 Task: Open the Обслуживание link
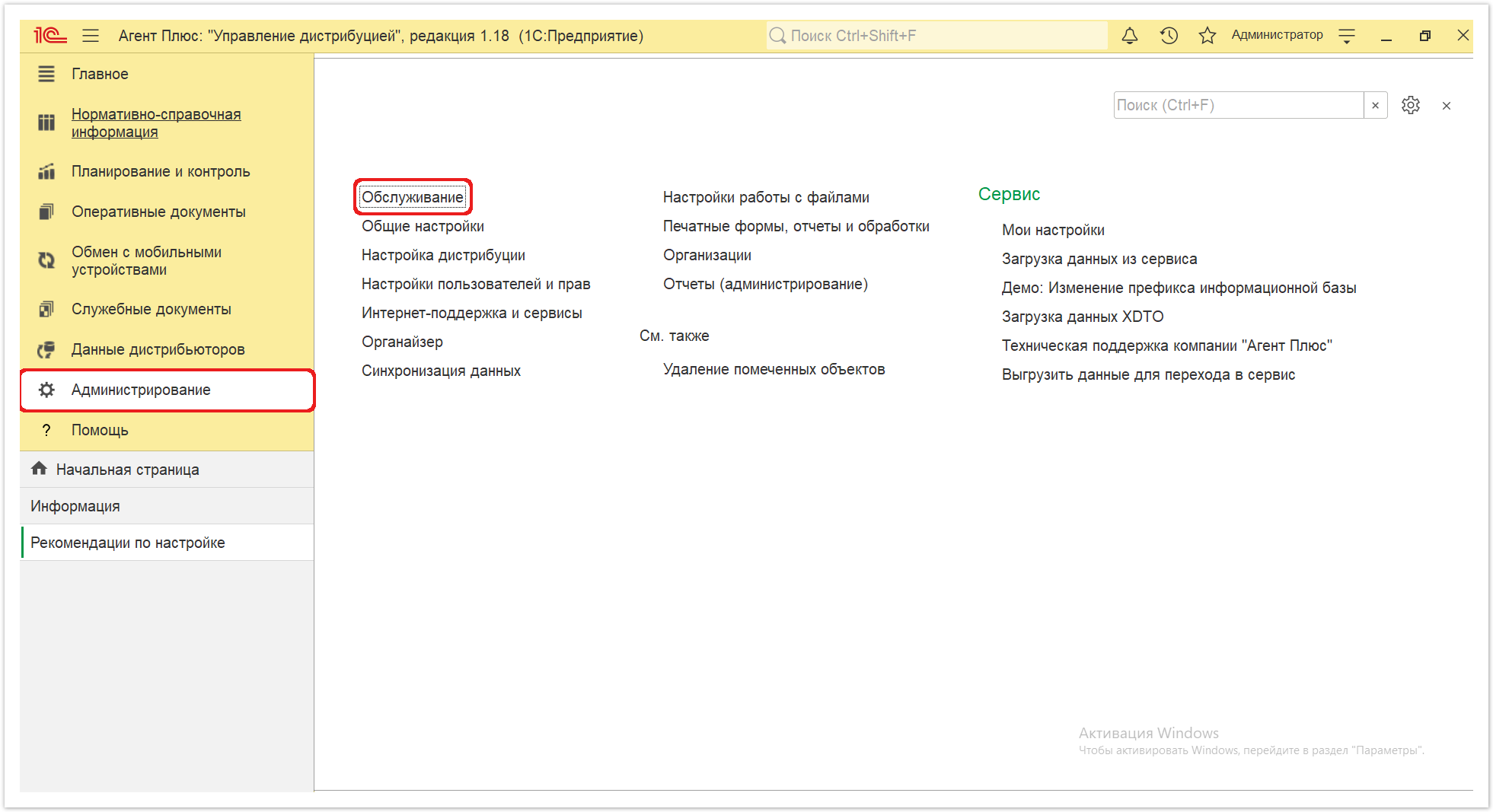412,197
